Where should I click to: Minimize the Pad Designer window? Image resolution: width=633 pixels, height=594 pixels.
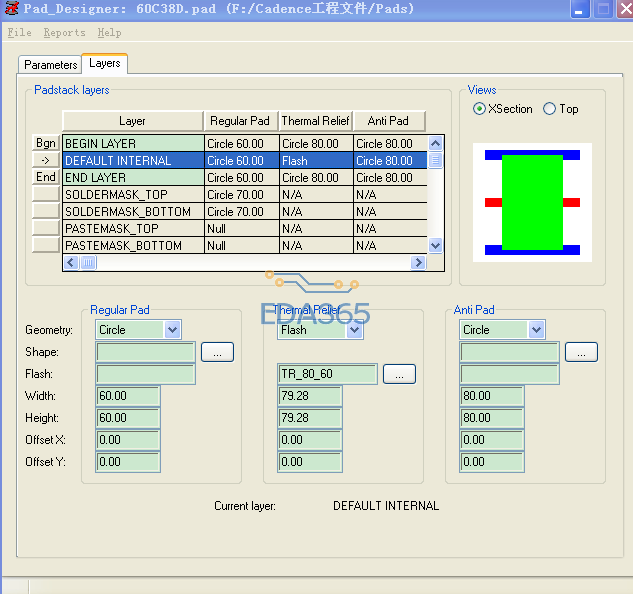point(579,9)
